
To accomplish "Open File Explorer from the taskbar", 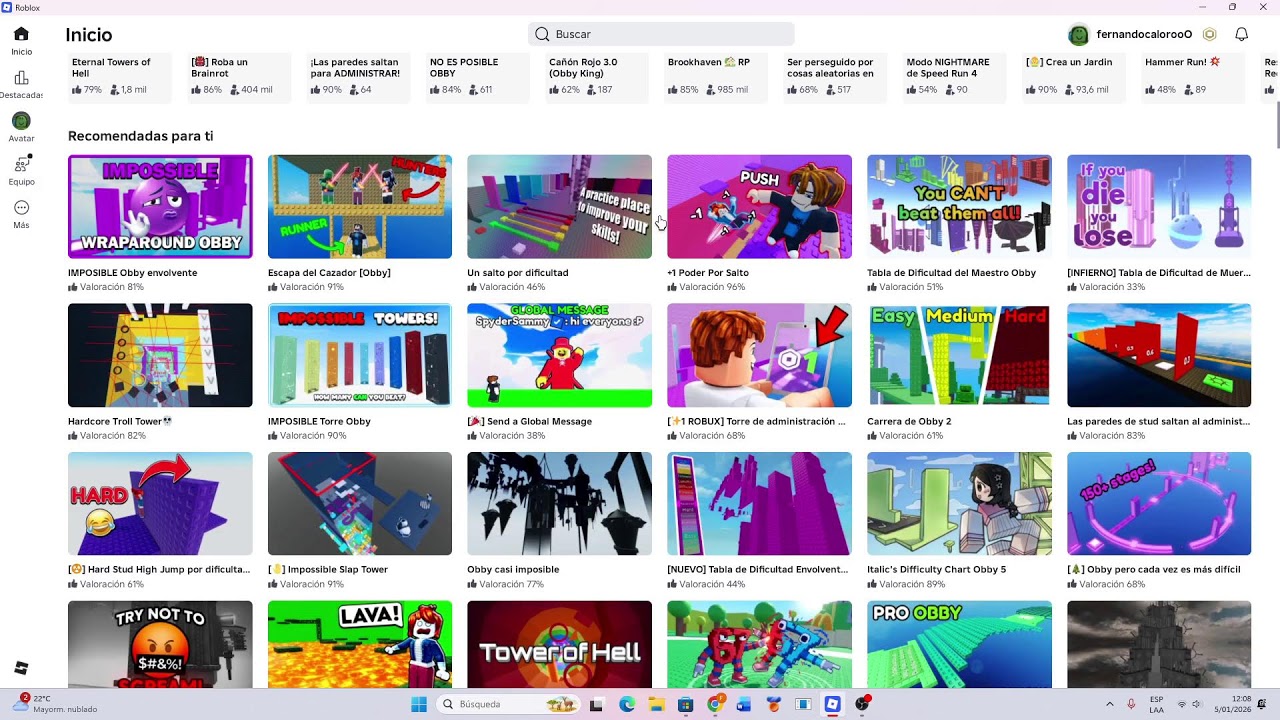I will pos(656,704).
